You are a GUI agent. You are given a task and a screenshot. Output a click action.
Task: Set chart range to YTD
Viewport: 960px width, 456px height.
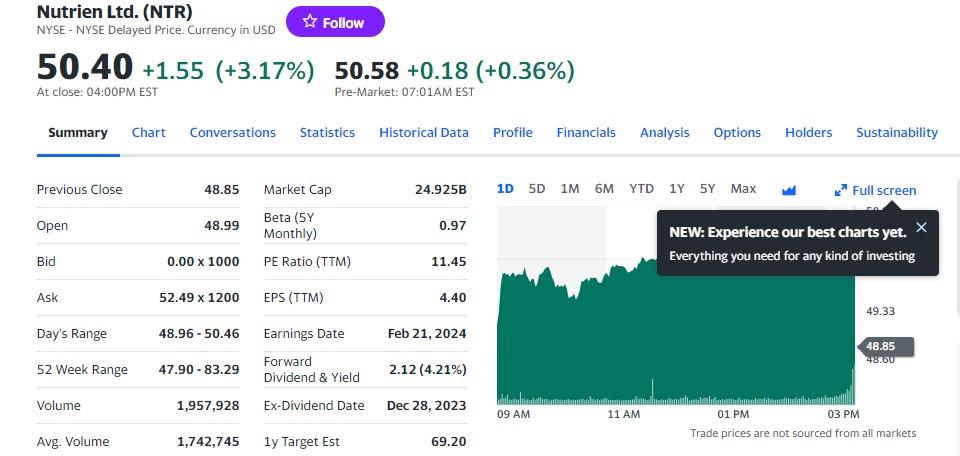coord(641,189)
